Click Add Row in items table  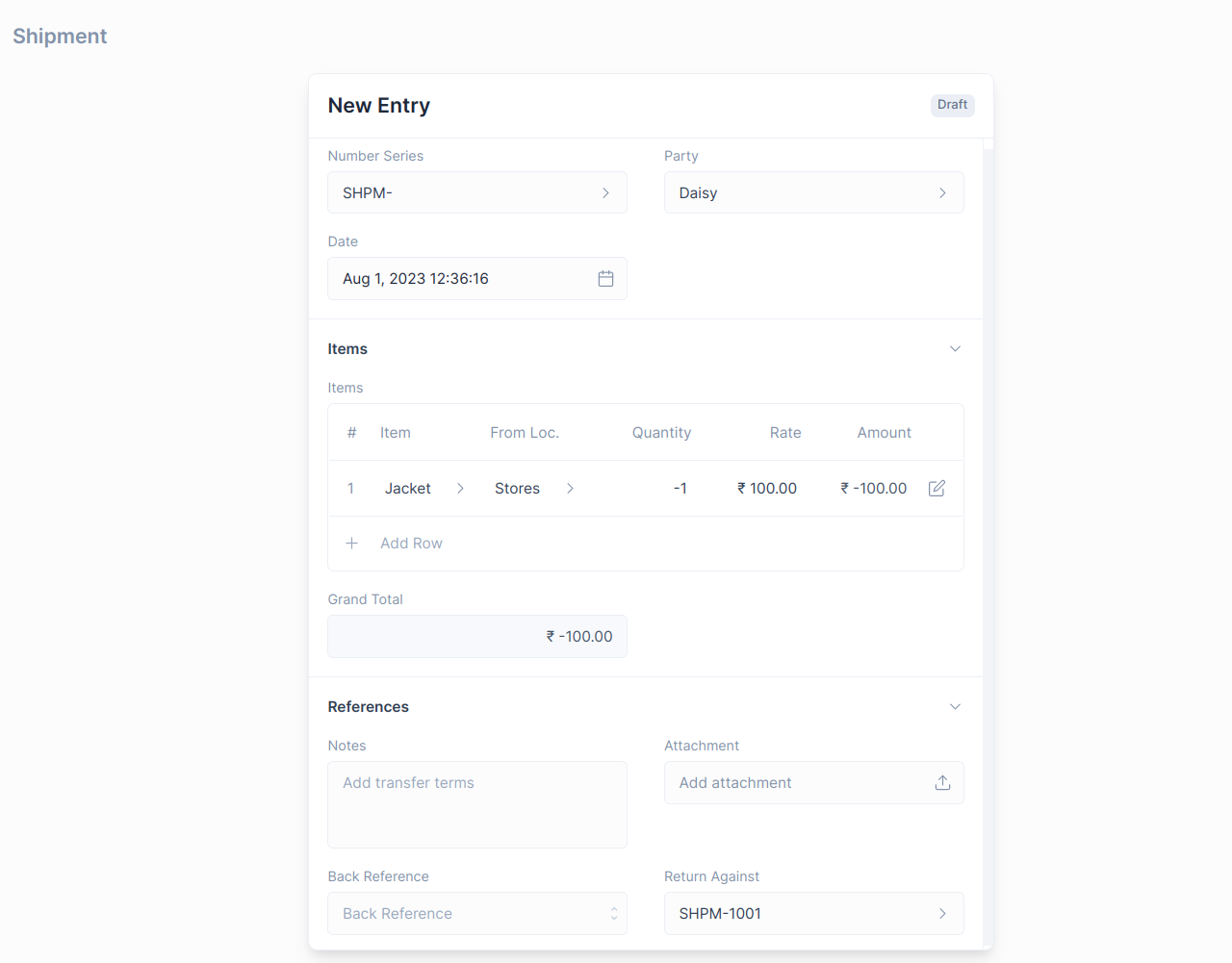[x=411, y=544]
